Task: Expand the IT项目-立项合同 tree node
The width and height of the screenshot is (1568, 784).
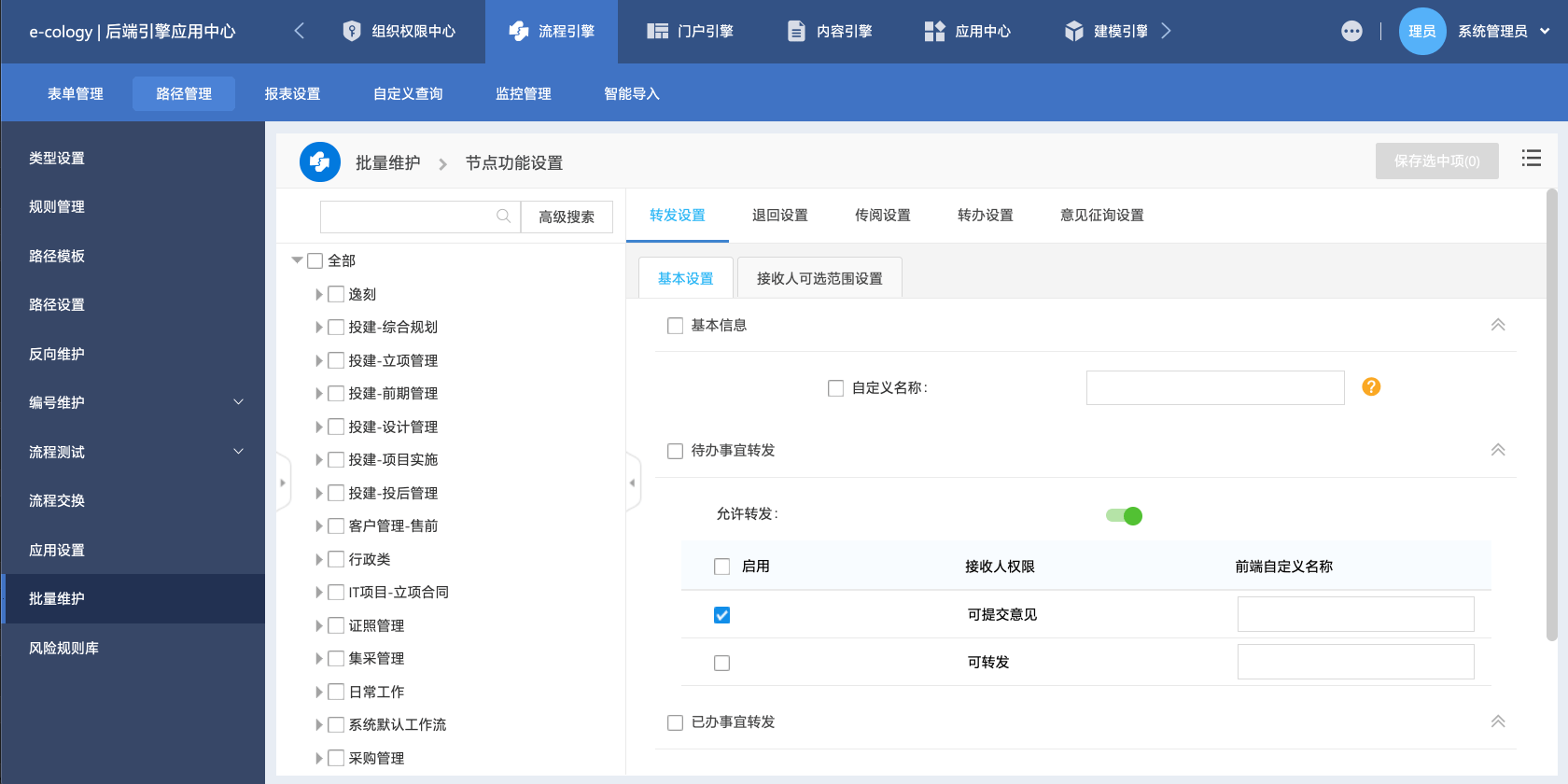Action: pyautogui.click(x=319, y=593)
